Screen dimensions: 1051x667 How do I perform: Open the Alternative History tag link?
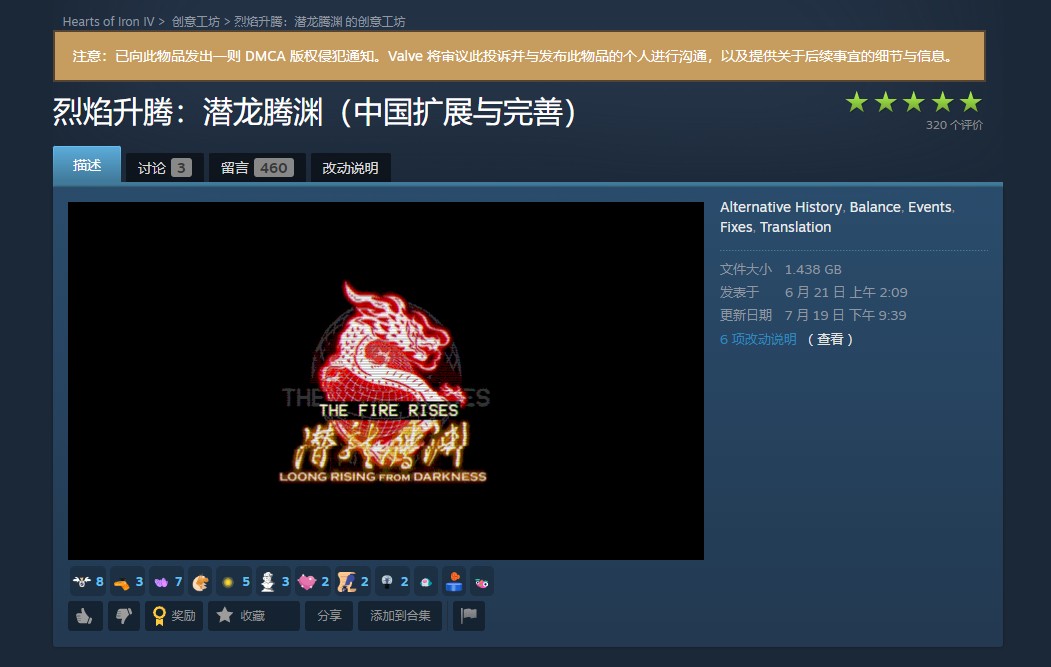[781, 207]
